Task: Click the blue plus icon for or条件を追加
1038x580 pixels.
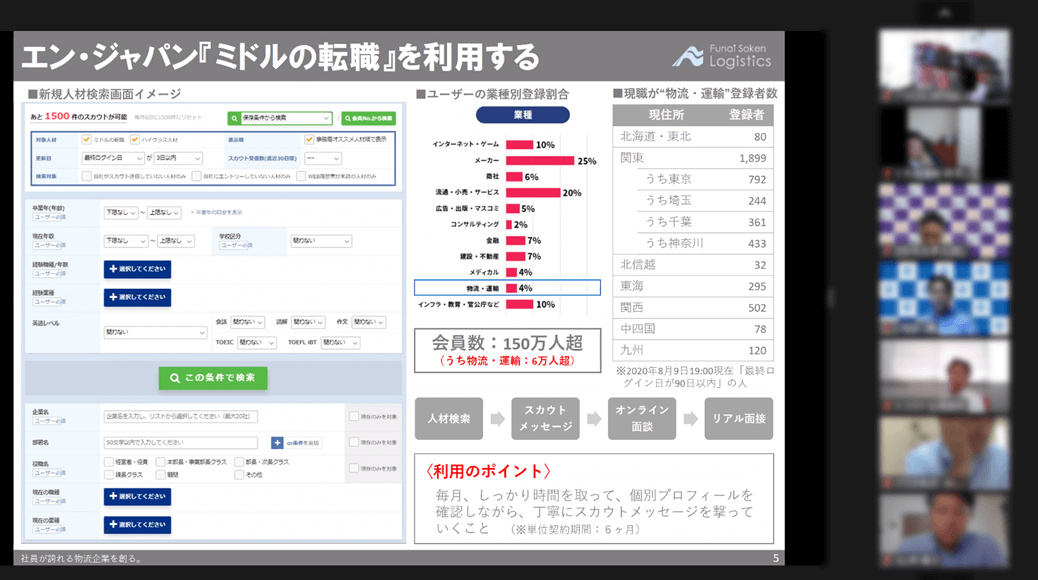Action: tap(277, 442)
